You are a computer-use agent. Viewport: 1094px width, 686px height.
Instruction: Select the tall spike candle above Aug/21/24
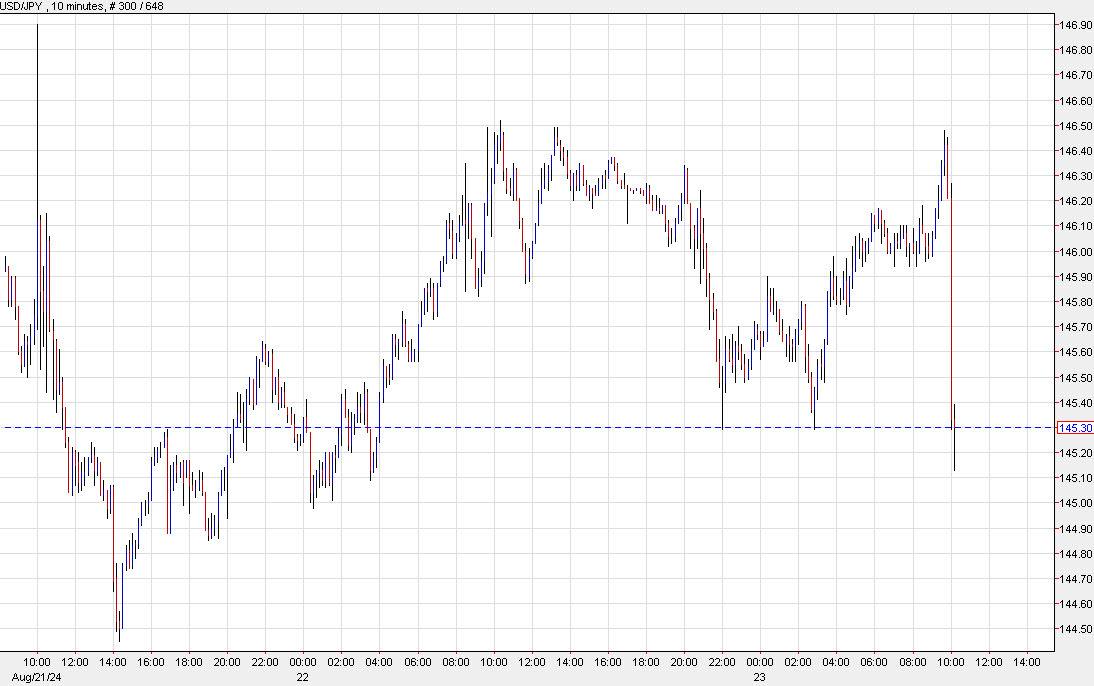pyautogui.click(x=37, y=120)
